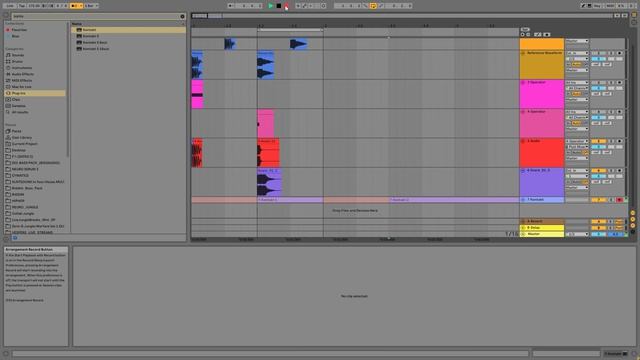Open the 1 Bar quantization dropdown
This screenshot has height=360, width=640.
pyautogui.click(x=91, y=6)
